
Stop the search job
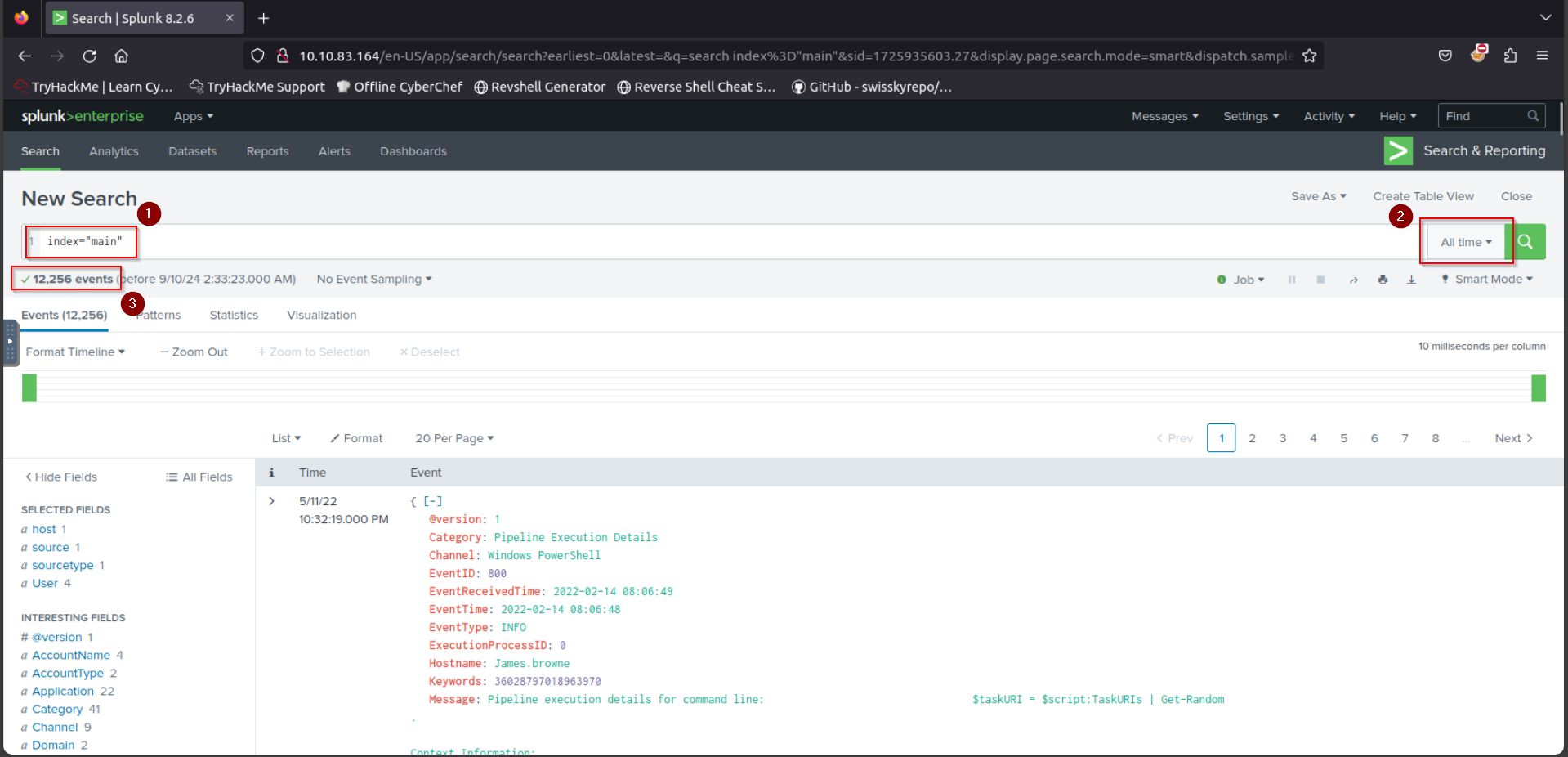[x=1320, y=280]
